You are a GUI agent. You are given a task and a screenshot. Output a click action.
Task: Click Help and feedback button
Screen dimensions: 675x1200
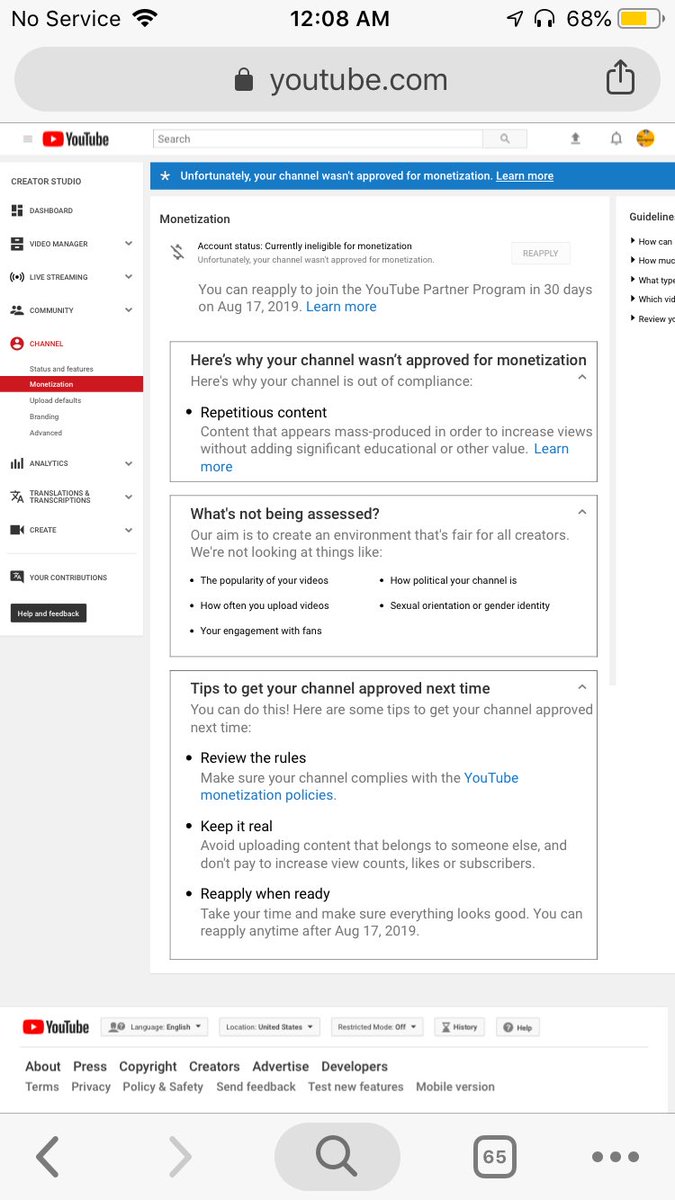click(x=48, y=613)
